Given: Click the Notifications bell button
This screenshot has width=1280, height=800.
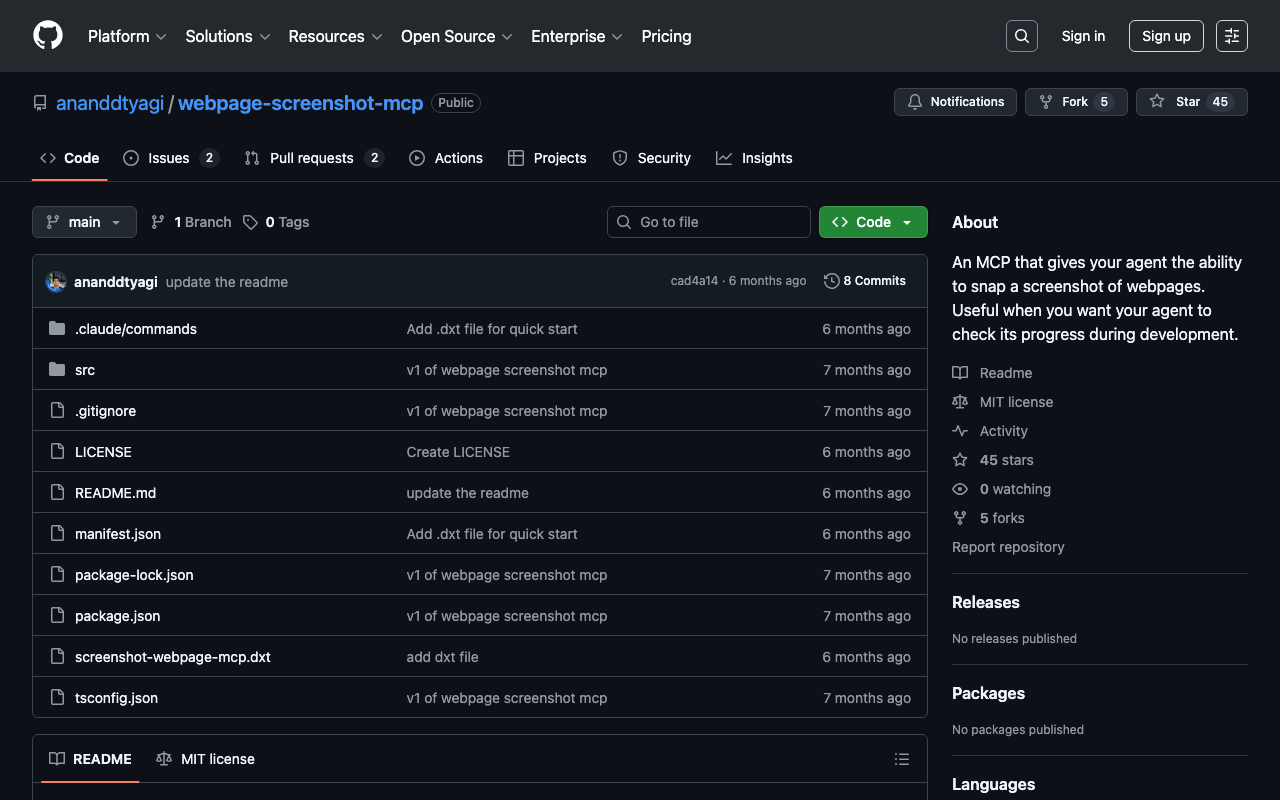Looking at the screenshot, I should click(x=955, y=102).
